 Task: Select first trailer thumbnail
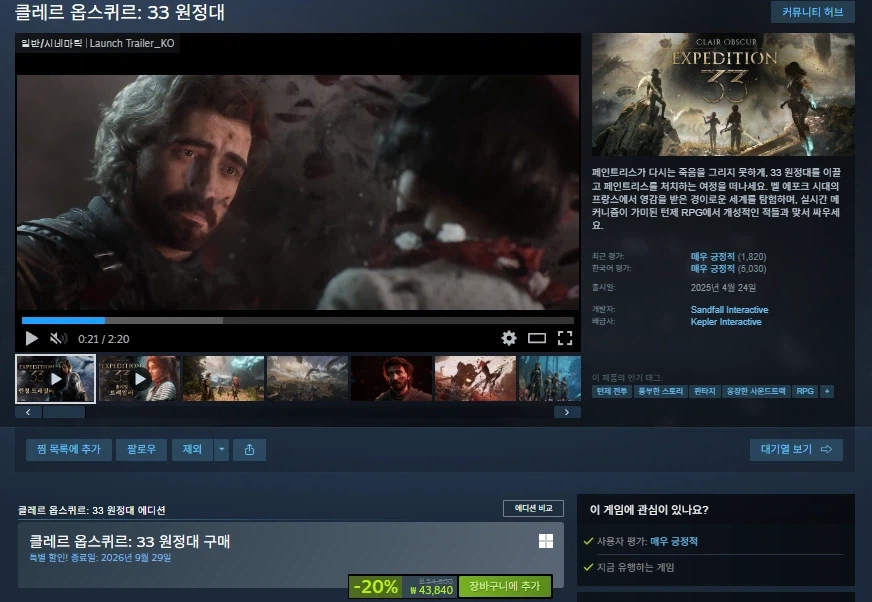point(56,379)
